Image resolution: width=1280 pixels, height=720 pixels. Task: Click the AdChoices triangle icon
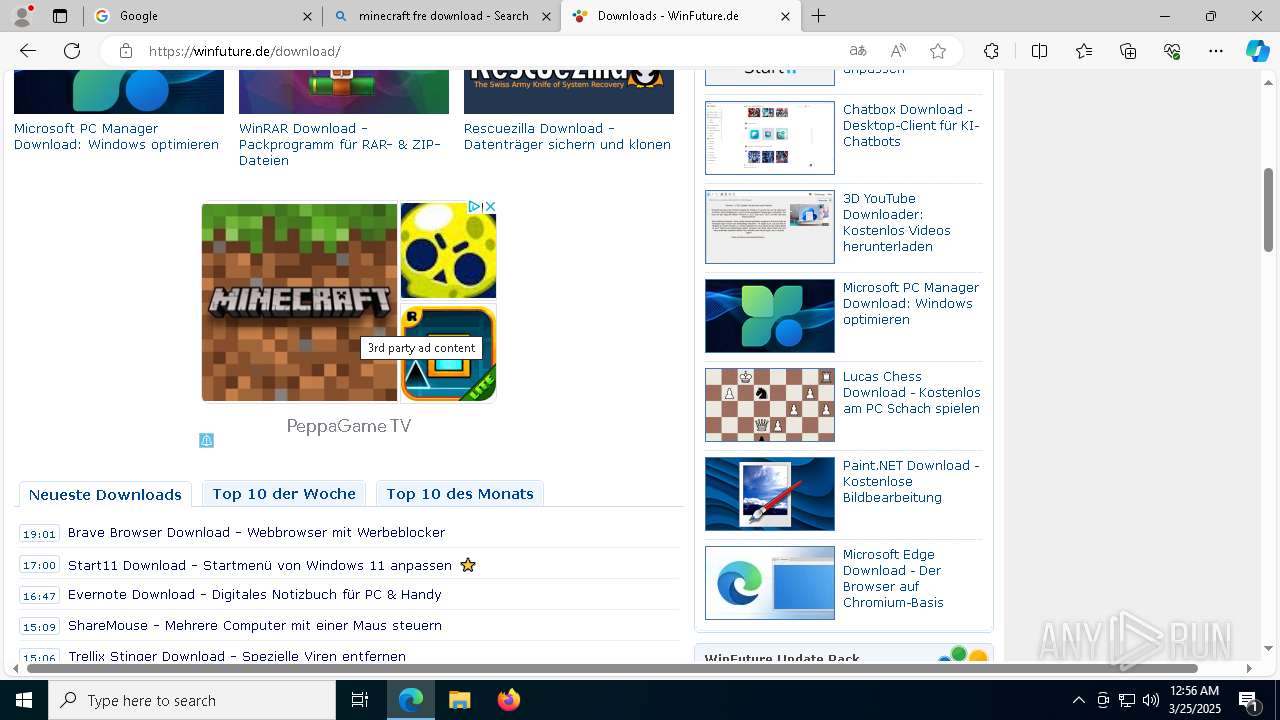coord(476,206)
